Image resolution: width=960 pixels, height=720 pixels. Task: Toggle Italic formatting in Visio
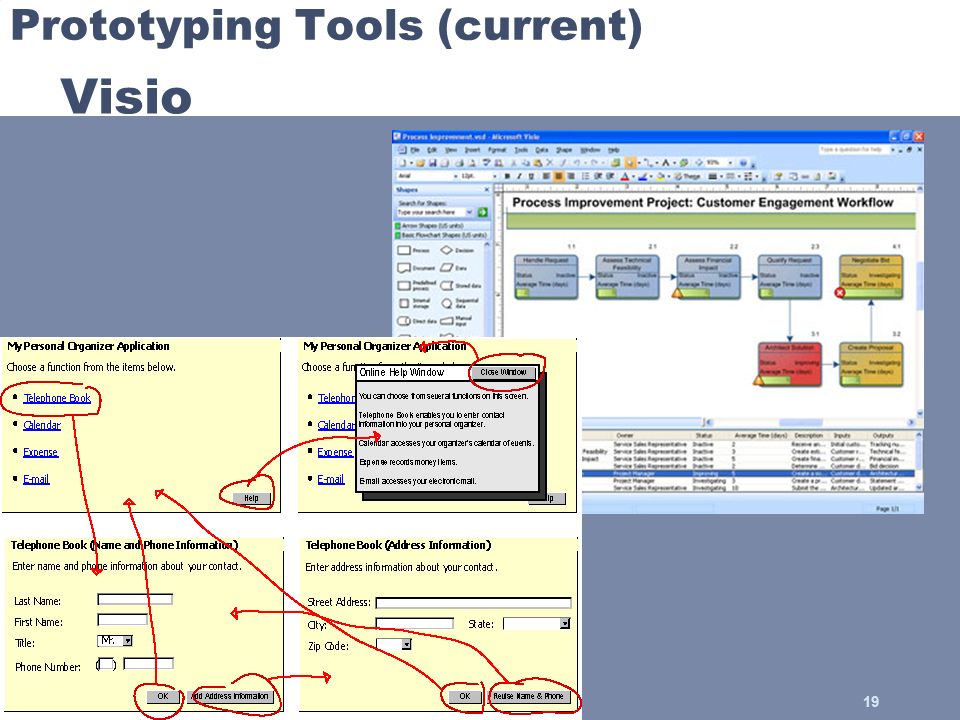(519, 176)
